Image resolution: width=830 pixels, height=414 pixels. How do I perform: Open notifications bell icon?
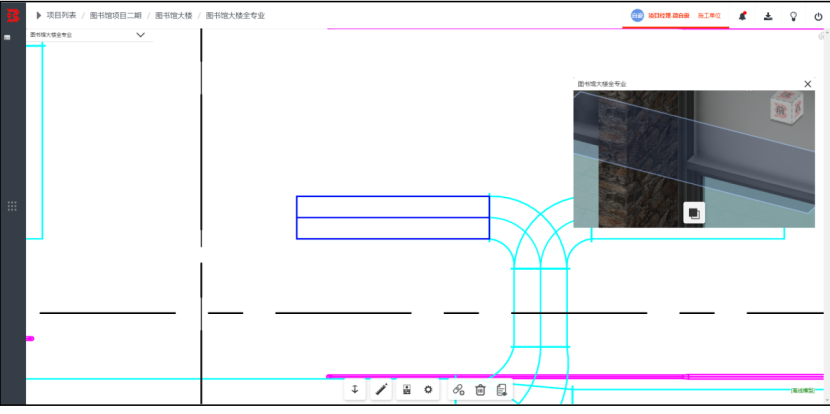click(742, 16)
